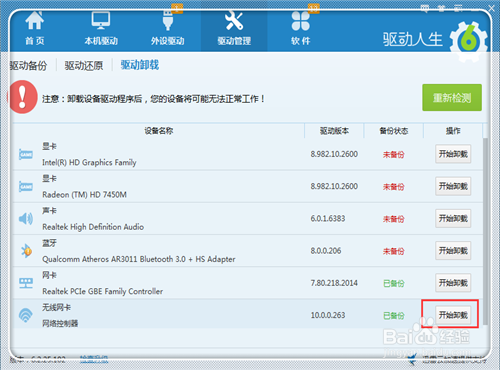Click 开始卸载 for 无线网卡
The height and width of the screenshot is (370, 500).
(453, 315)
